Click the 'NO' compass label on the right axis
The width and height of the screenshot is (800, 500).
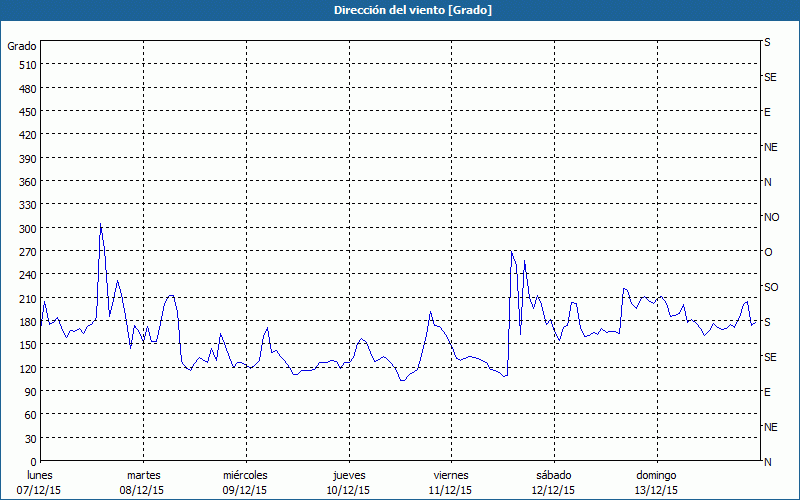click(x=771, y=217)
